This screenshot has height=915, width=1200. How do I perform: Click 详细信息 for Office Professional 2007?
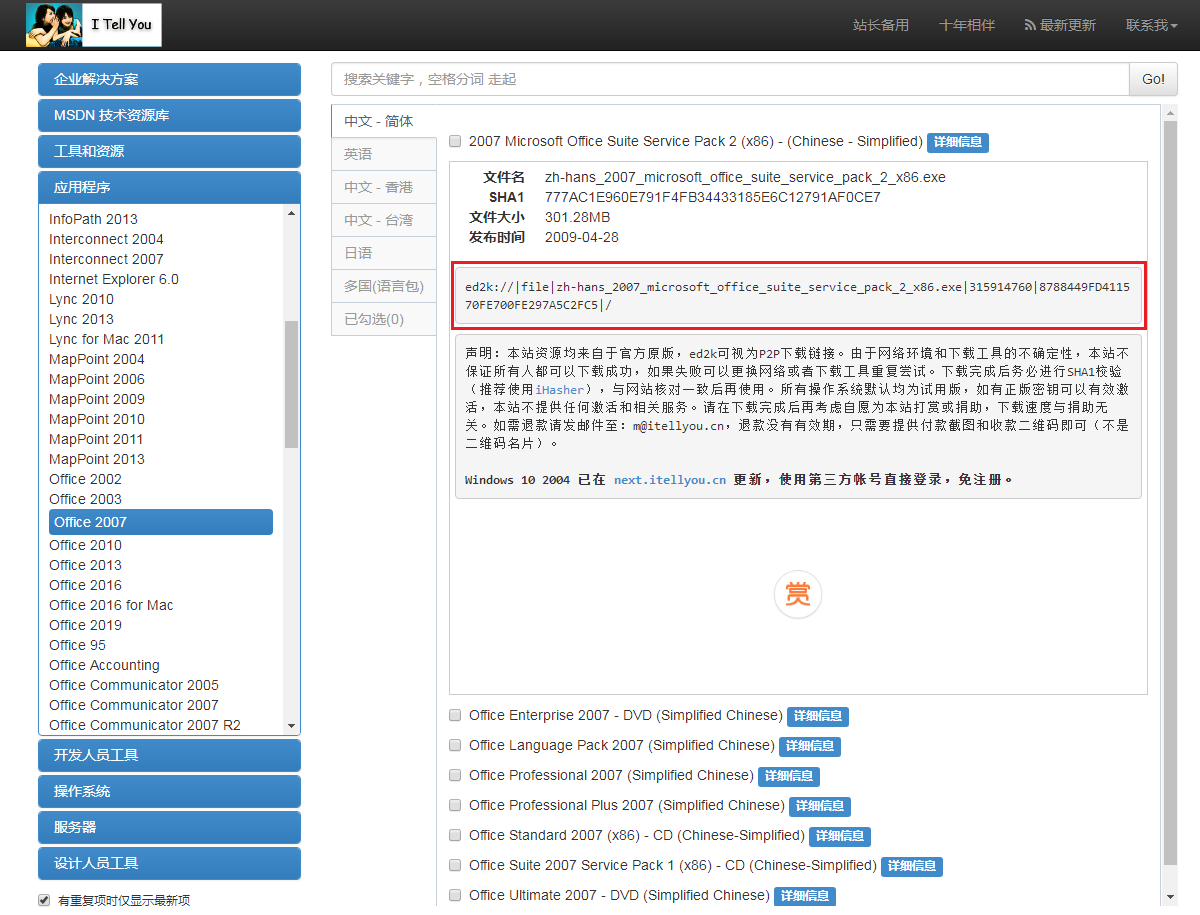[x=789, y=776]
